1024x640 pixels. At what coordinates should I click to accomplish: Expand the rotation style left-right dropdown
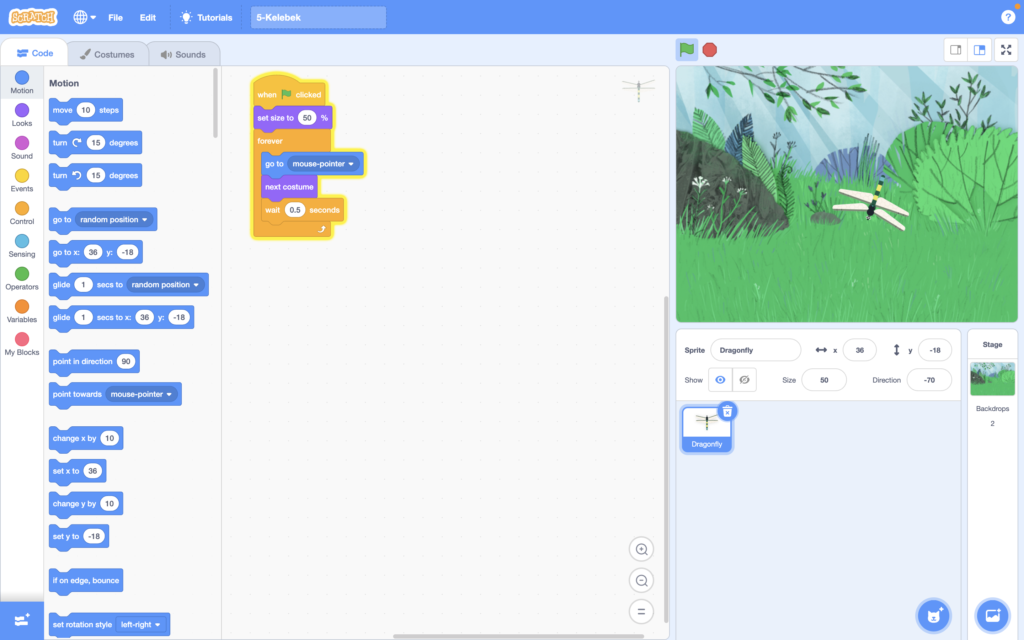142,625
